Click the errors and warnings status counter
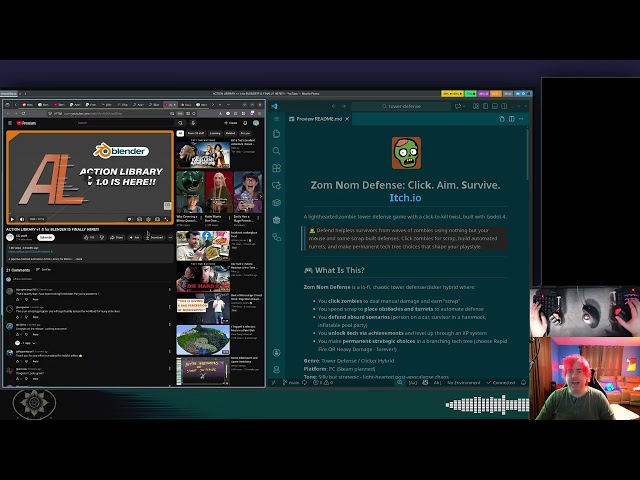This screenshot has width=640, height=480. click(323, 382)
